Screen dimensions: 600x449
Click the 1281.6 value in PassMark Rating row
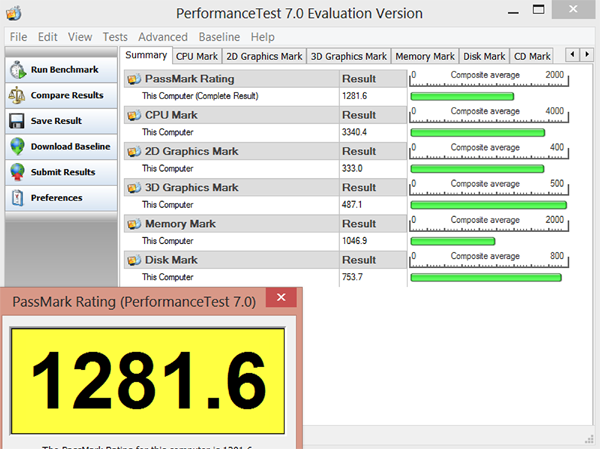click(x=354, y=96)
